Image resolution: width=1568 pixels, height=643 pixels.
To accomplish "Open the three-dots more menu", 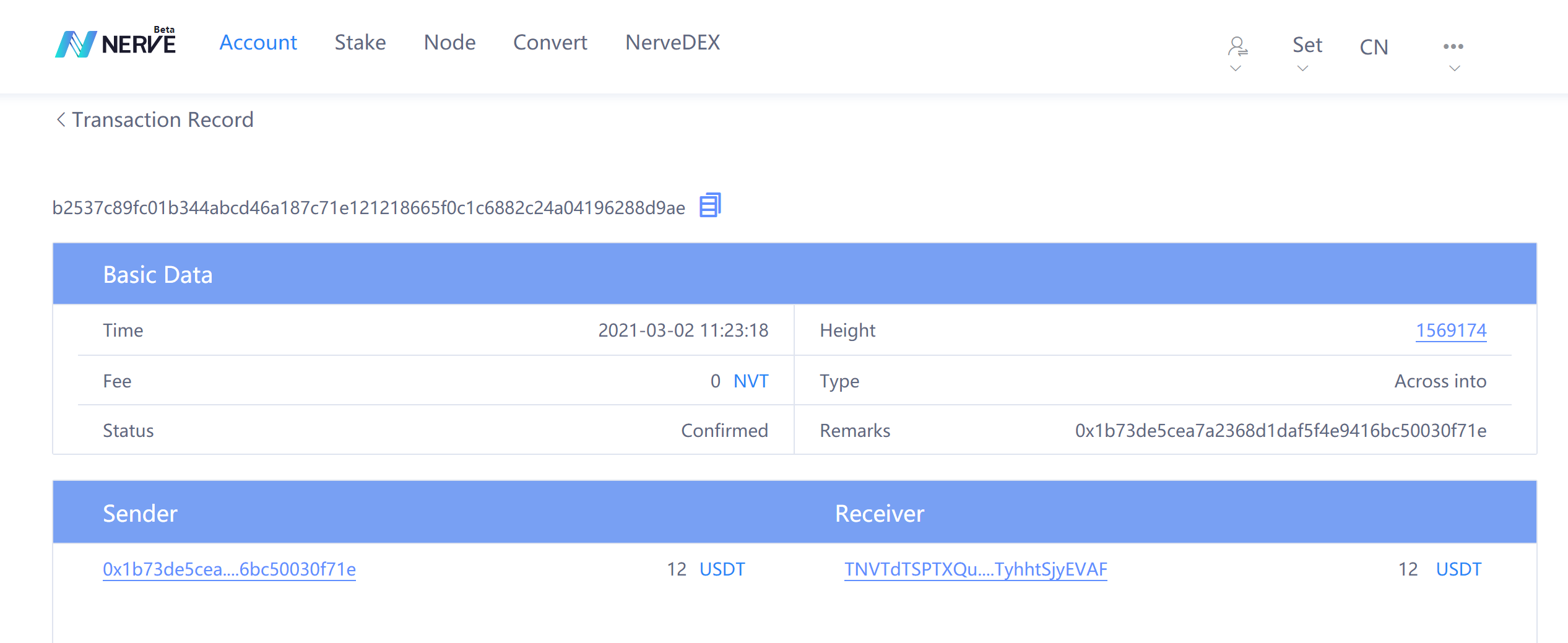I will click(x=1453, y=46).
